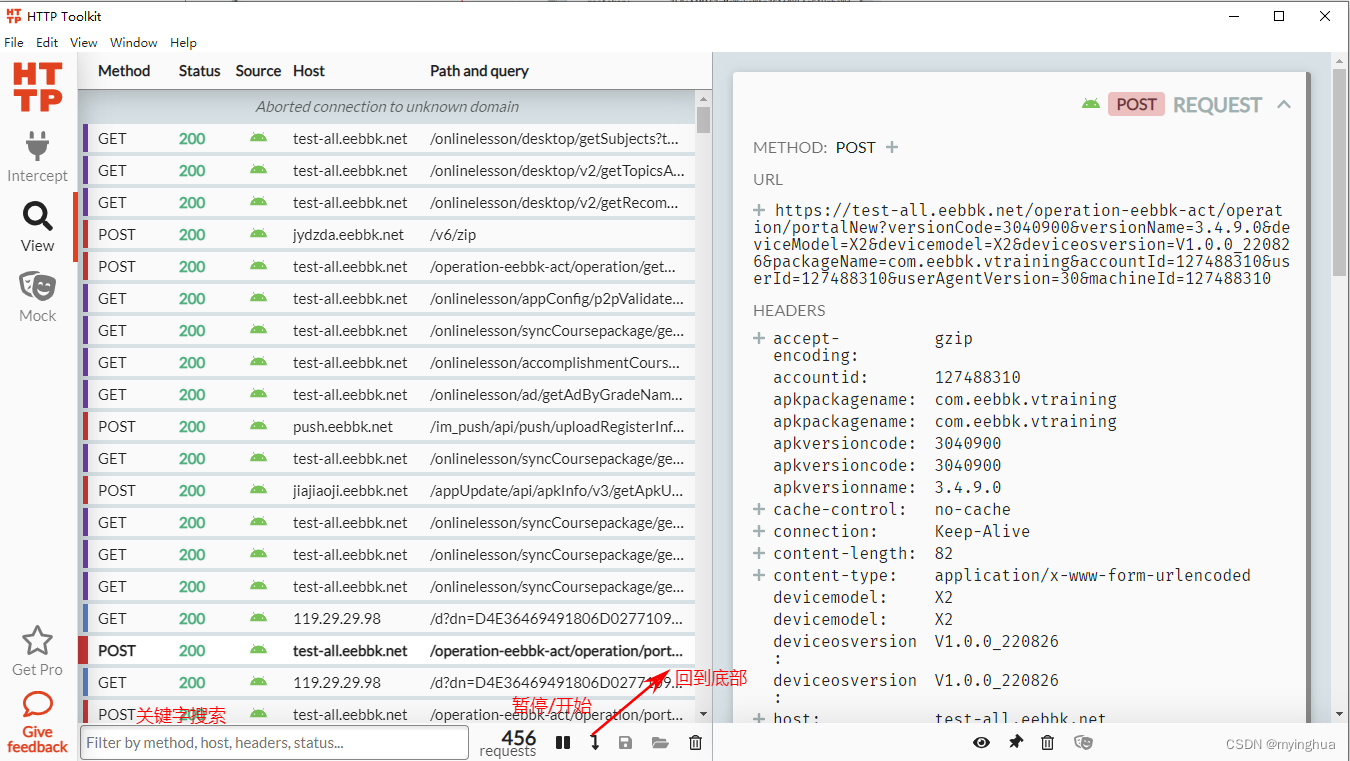Expand cache-control header info
This screenshot has height=761, width=1350.
click(759, 509)
